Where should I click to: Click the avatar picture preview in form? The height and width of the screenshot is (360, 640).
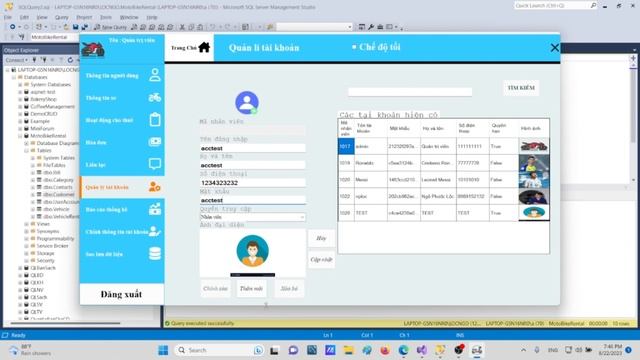[253, 252]
